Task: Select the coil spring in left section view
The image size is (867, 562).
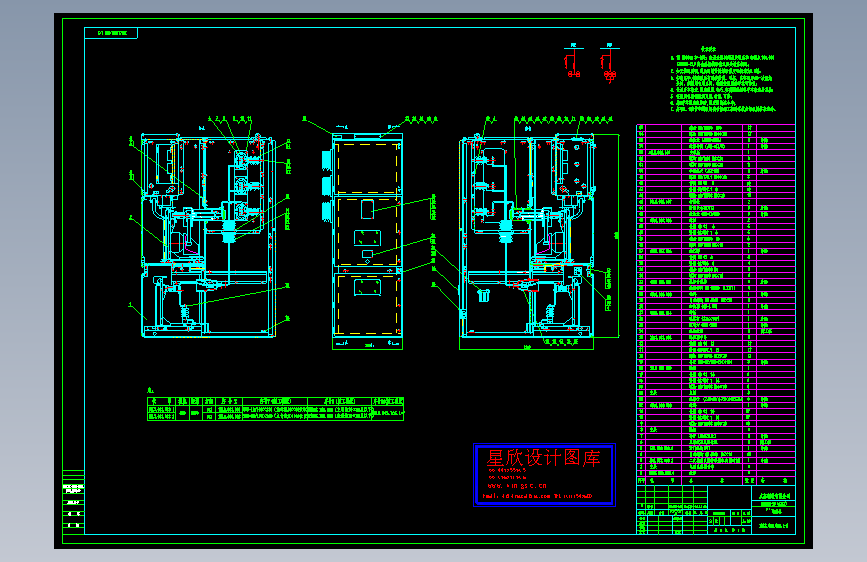Action: 185,313
